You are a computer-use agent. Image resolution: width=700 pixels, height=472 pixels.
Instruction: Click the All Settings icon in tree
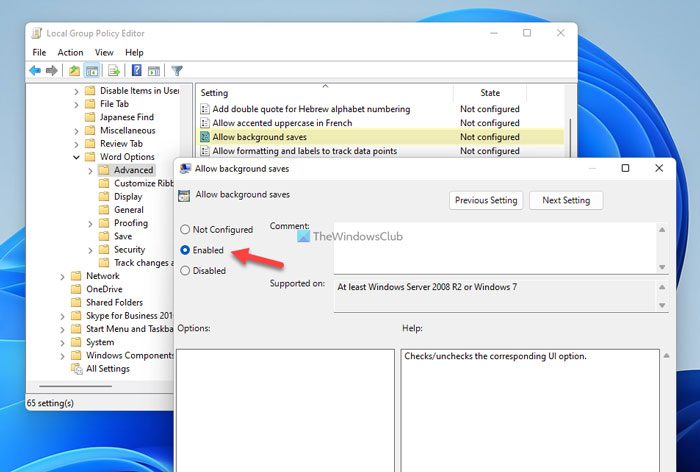tap(77, 369)
